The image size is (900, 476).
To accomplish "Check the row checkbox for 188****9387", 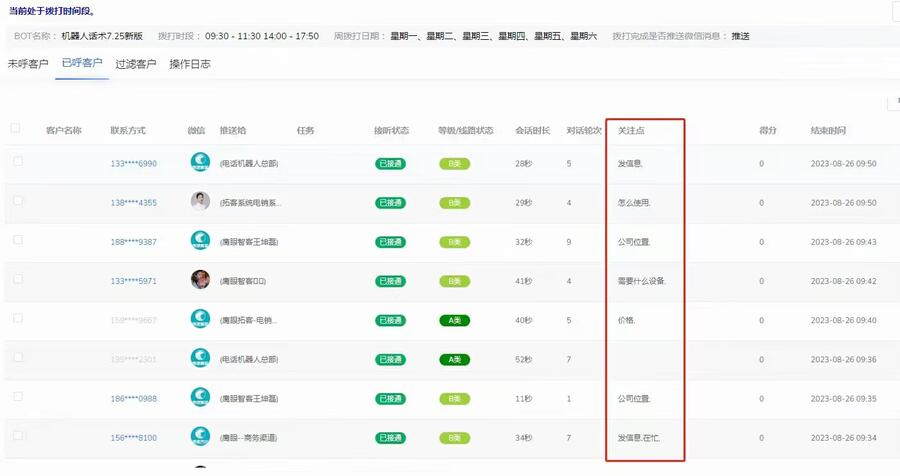I will click(x=18, y=240).
